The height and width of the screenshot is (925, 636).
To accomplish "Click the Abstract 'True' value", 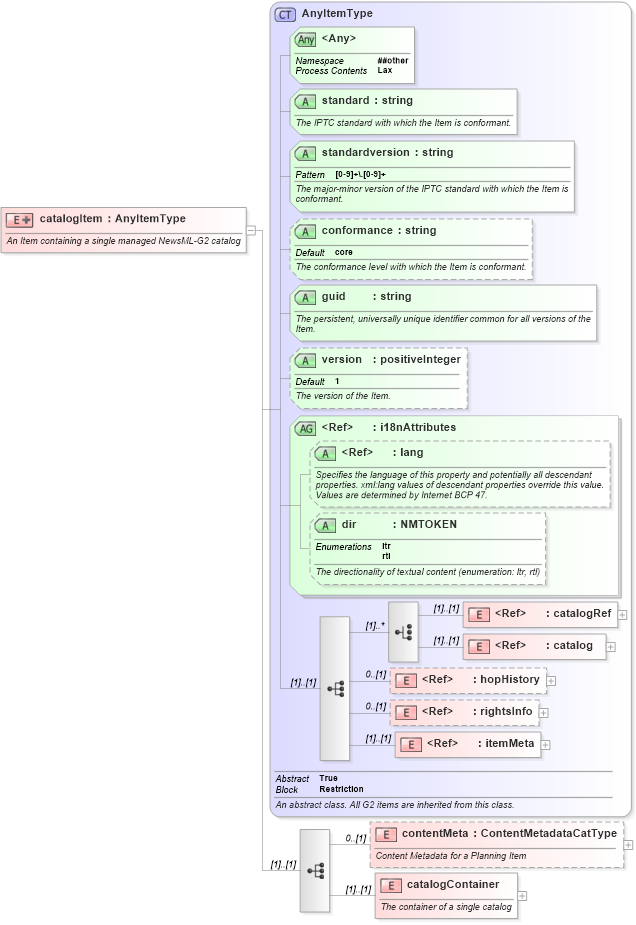I will point(329,778).
